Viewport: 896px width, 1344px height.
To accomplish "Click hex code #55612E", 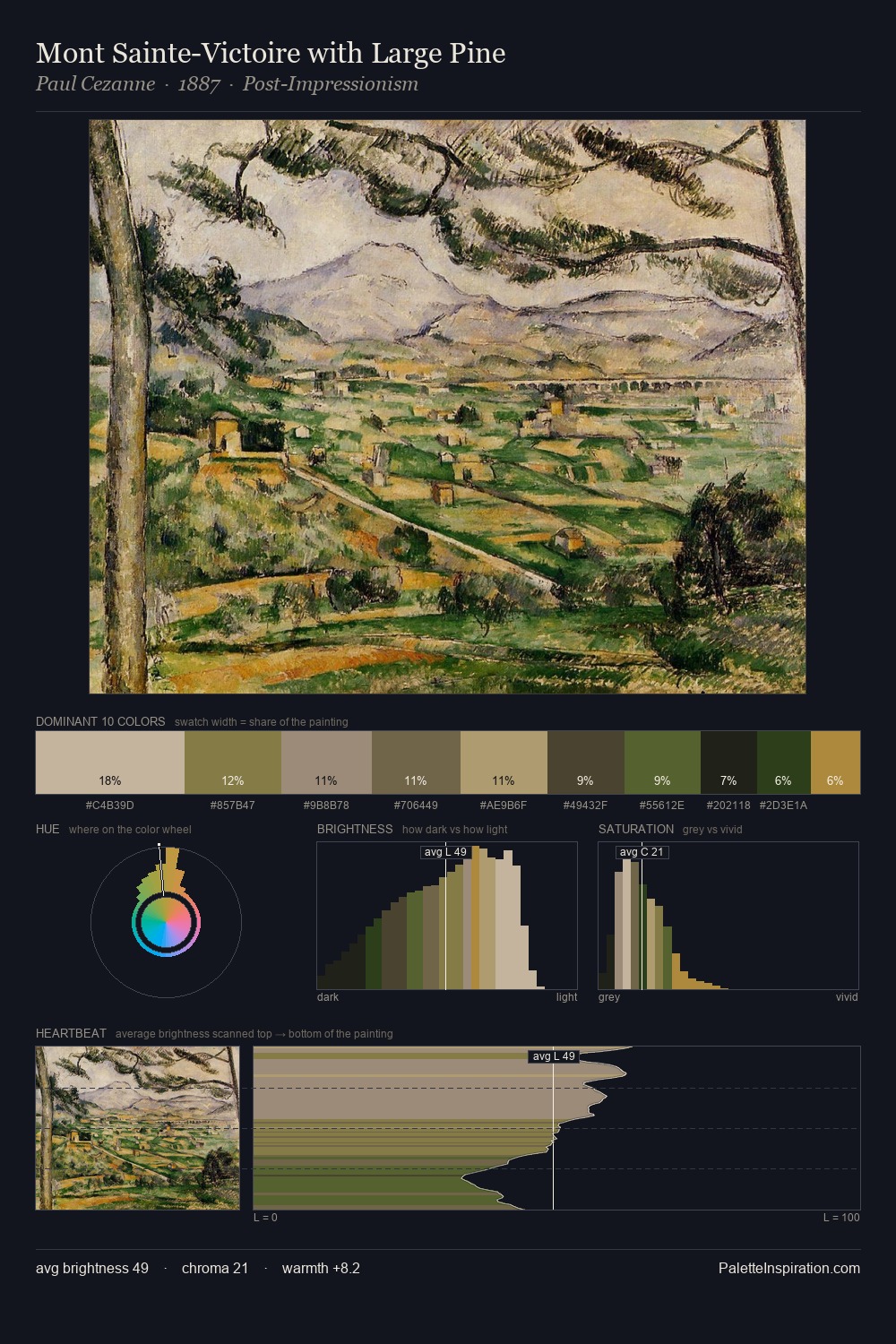I will coord(662,806).
